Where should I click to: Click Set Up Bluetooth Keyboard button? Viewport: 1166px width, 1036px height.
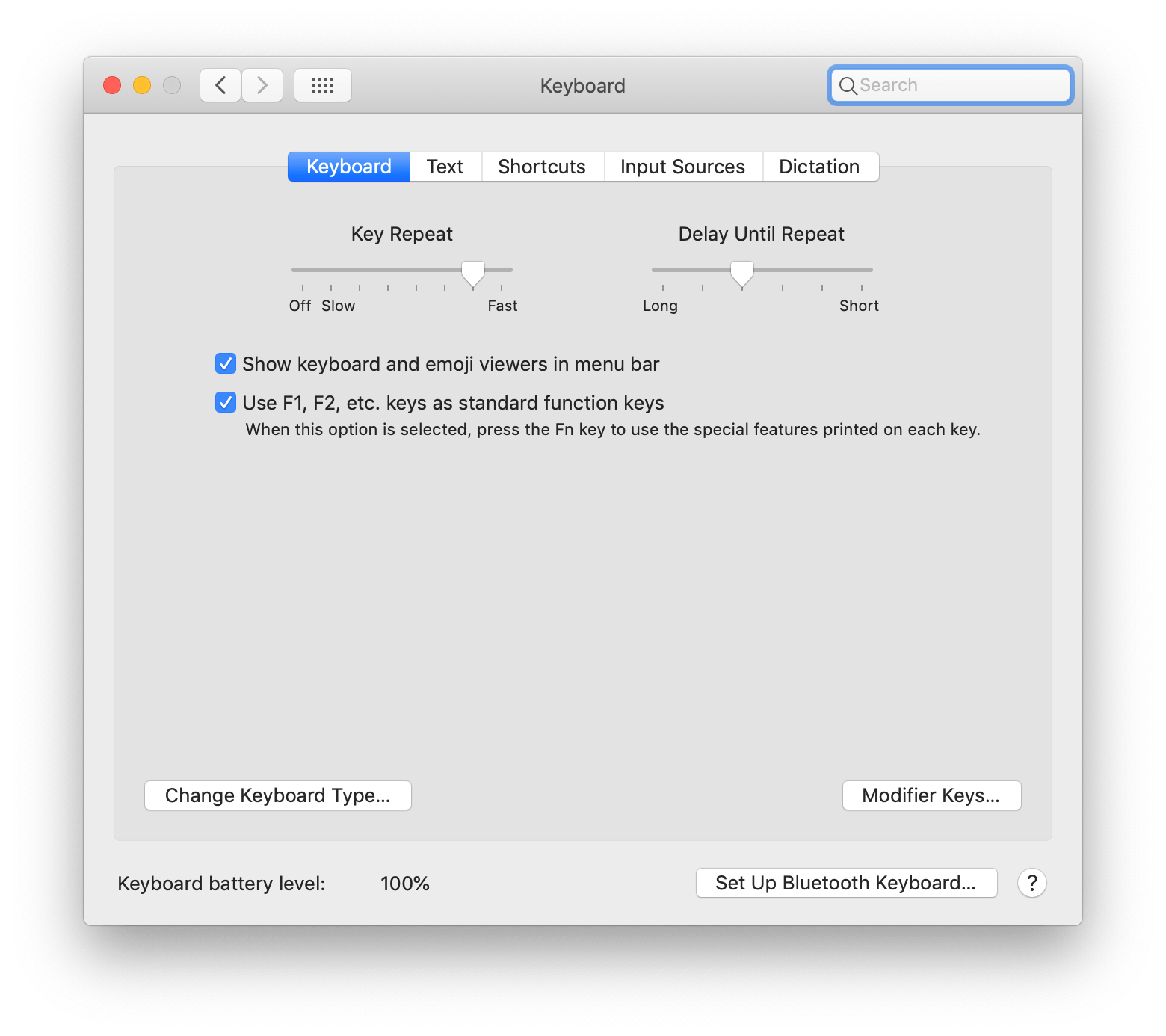coord(846,883)
